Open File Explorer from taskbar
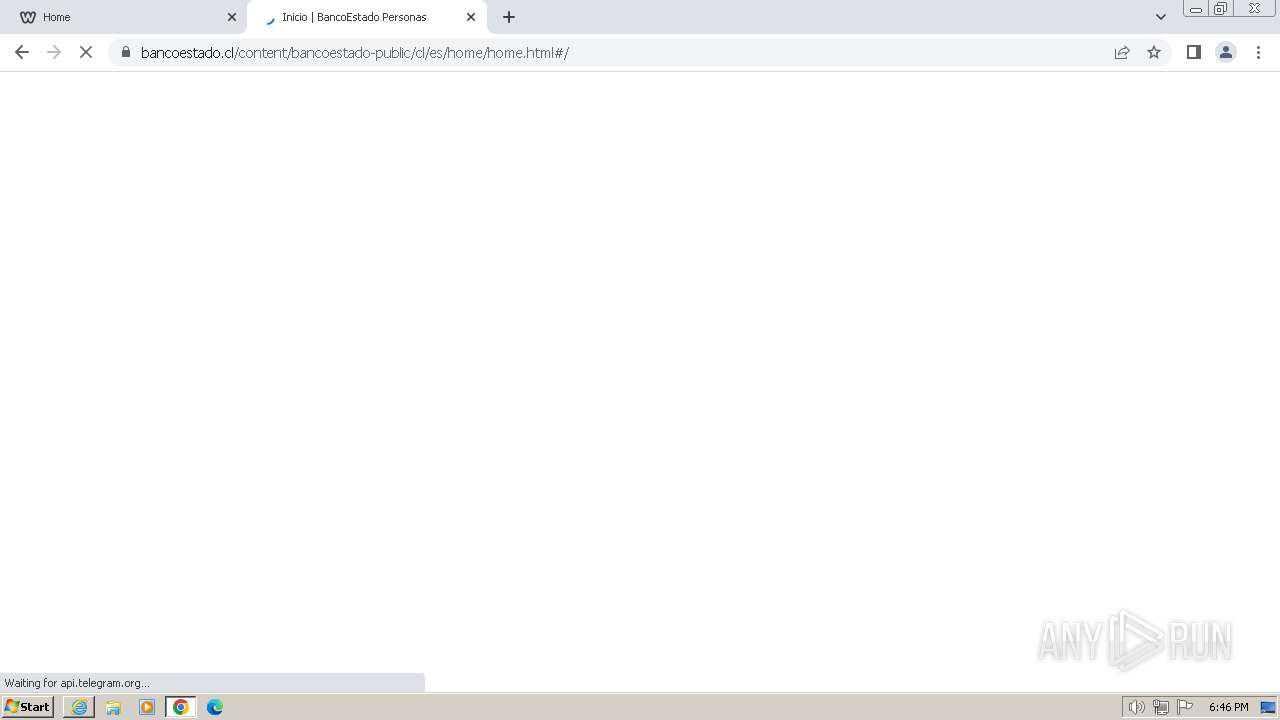 coord(113,707)
